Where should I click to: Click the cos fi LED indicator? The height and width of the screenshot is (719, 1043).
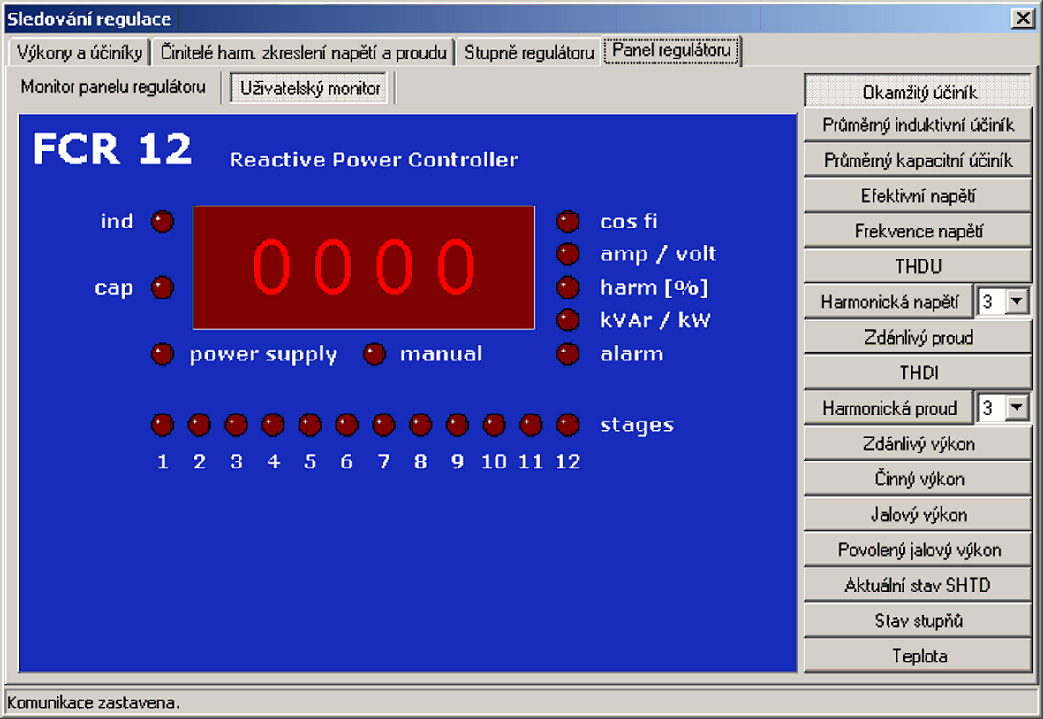568,221
